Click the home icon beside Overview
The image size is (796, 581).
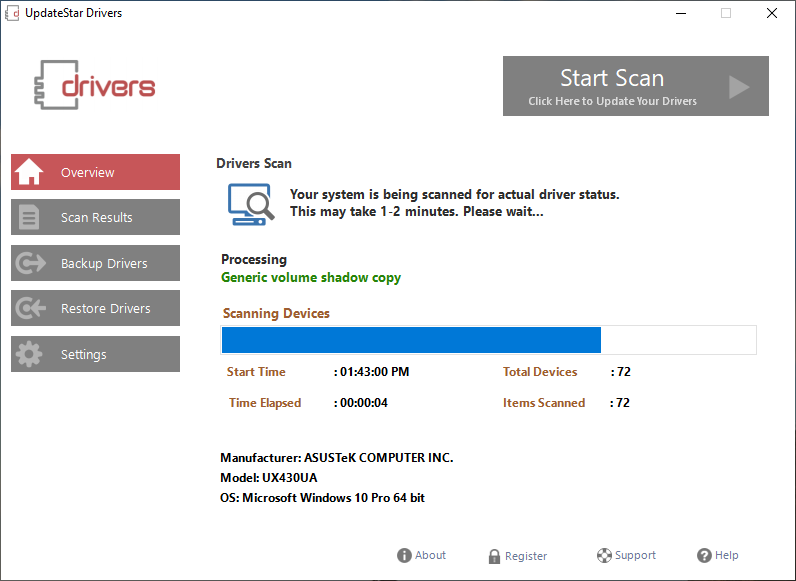click(30, 172)
